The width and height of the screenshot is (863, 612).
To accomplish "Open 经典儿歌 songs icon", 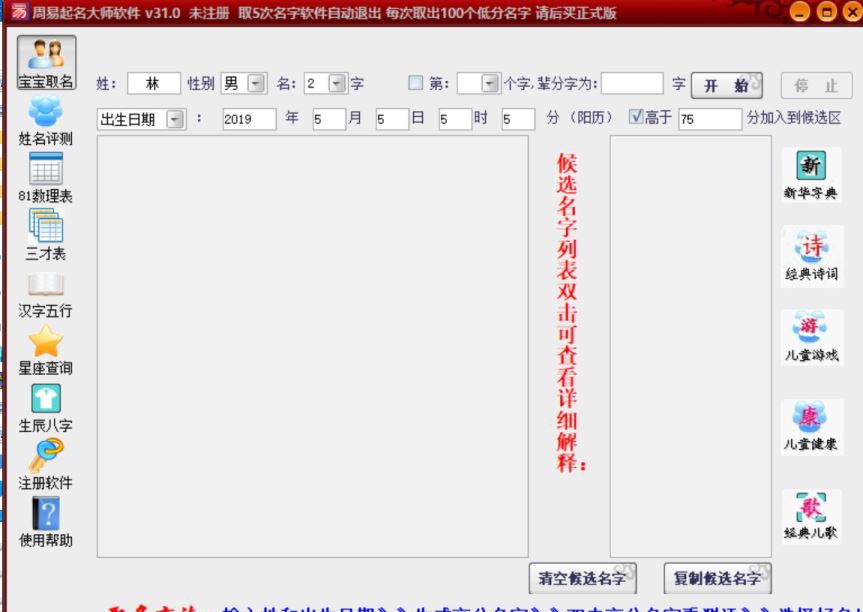I will (811, 516).
